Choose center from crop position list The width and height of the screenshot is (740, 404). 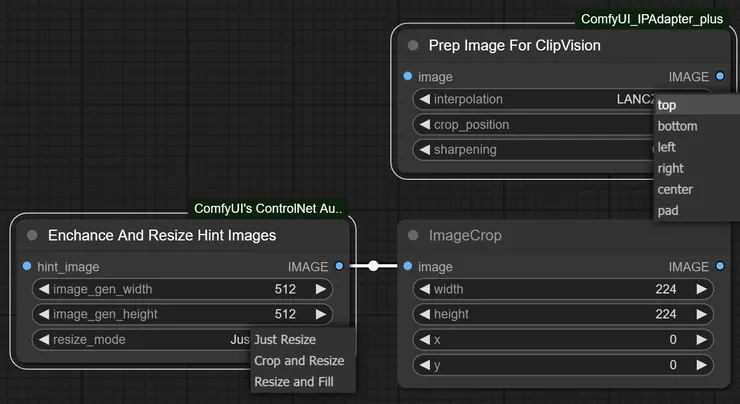tap(675, 190)
